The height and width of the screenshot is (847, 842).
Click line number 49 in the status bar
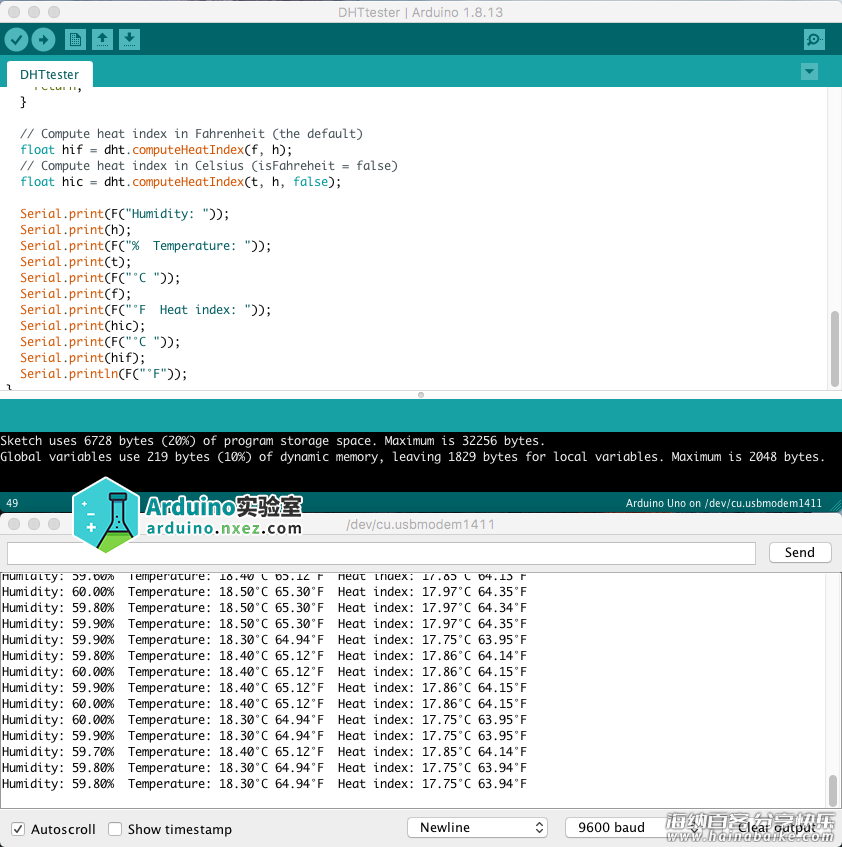[x=12, y=503]
